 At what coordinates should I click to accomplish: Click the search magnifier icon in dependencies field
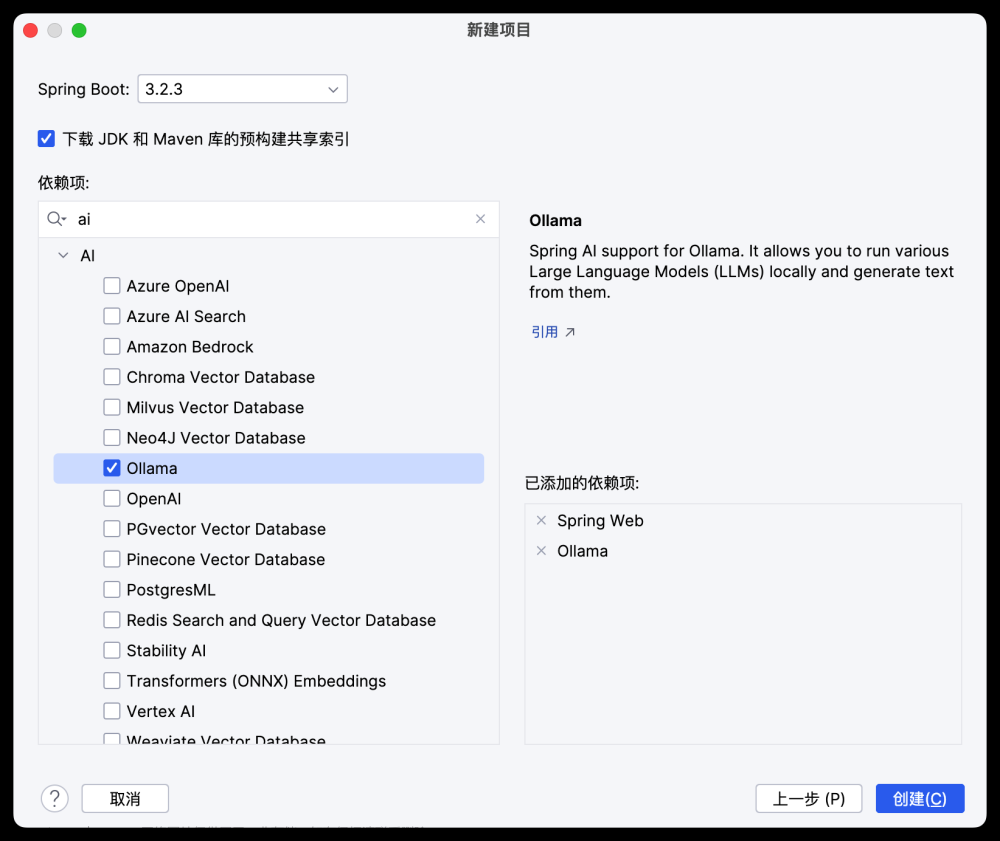tap(56, 219)
